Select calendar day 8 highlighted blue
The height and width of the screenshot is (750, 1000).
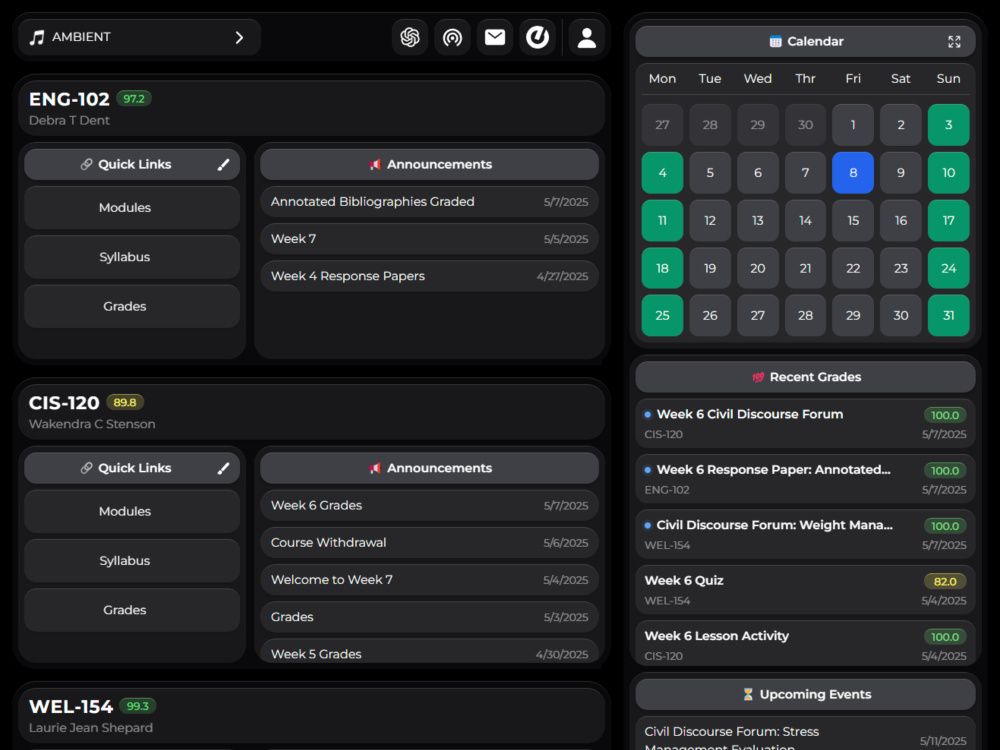(853, 172)
